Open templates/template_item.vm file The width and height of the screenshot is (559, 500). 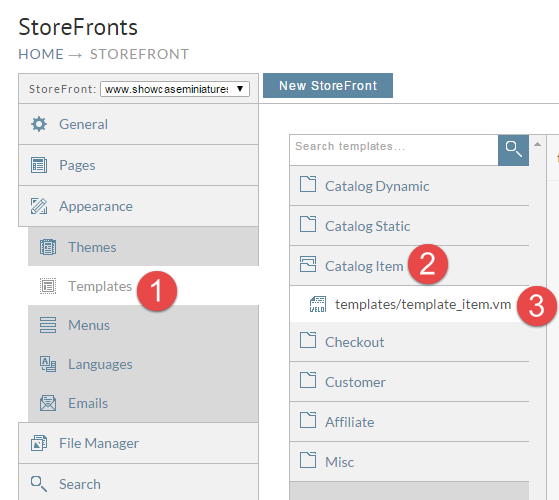[x=409, y=304]
